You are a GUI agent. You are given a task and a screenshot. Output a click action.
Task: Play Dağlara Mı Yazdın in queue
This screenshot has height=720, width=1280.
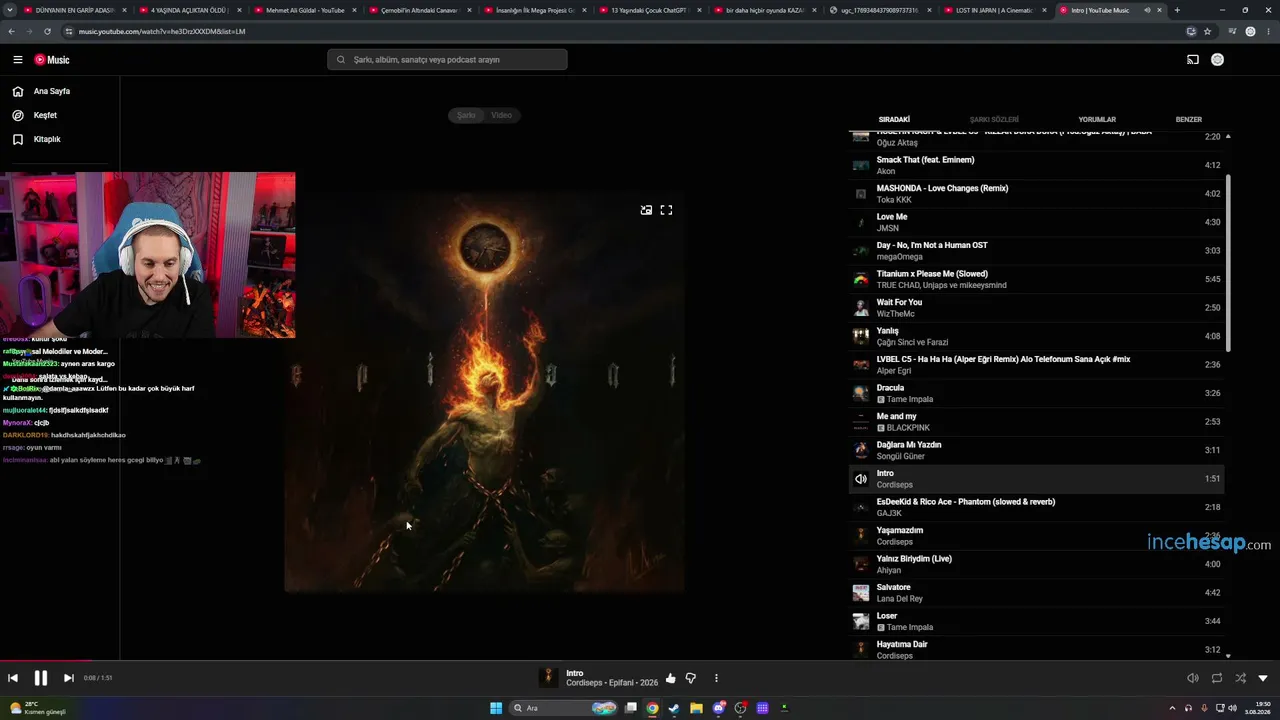[1036, 450]
